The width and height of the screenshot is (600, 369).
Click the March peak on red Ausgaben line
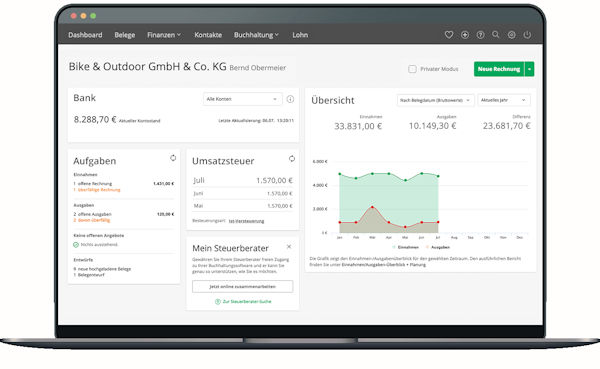tap(372, 207)
